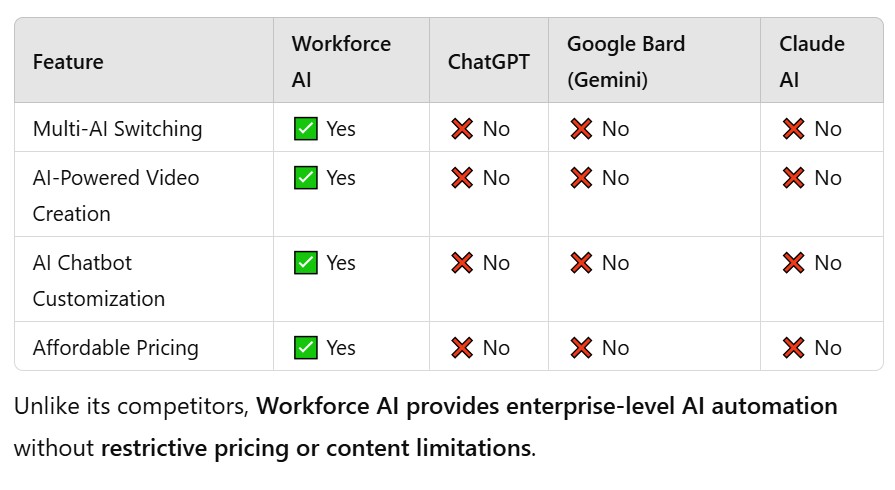Click the ChatGPT column header
Image resolution: width=895 pixels, height=490 pixels.
pos(488,62)
